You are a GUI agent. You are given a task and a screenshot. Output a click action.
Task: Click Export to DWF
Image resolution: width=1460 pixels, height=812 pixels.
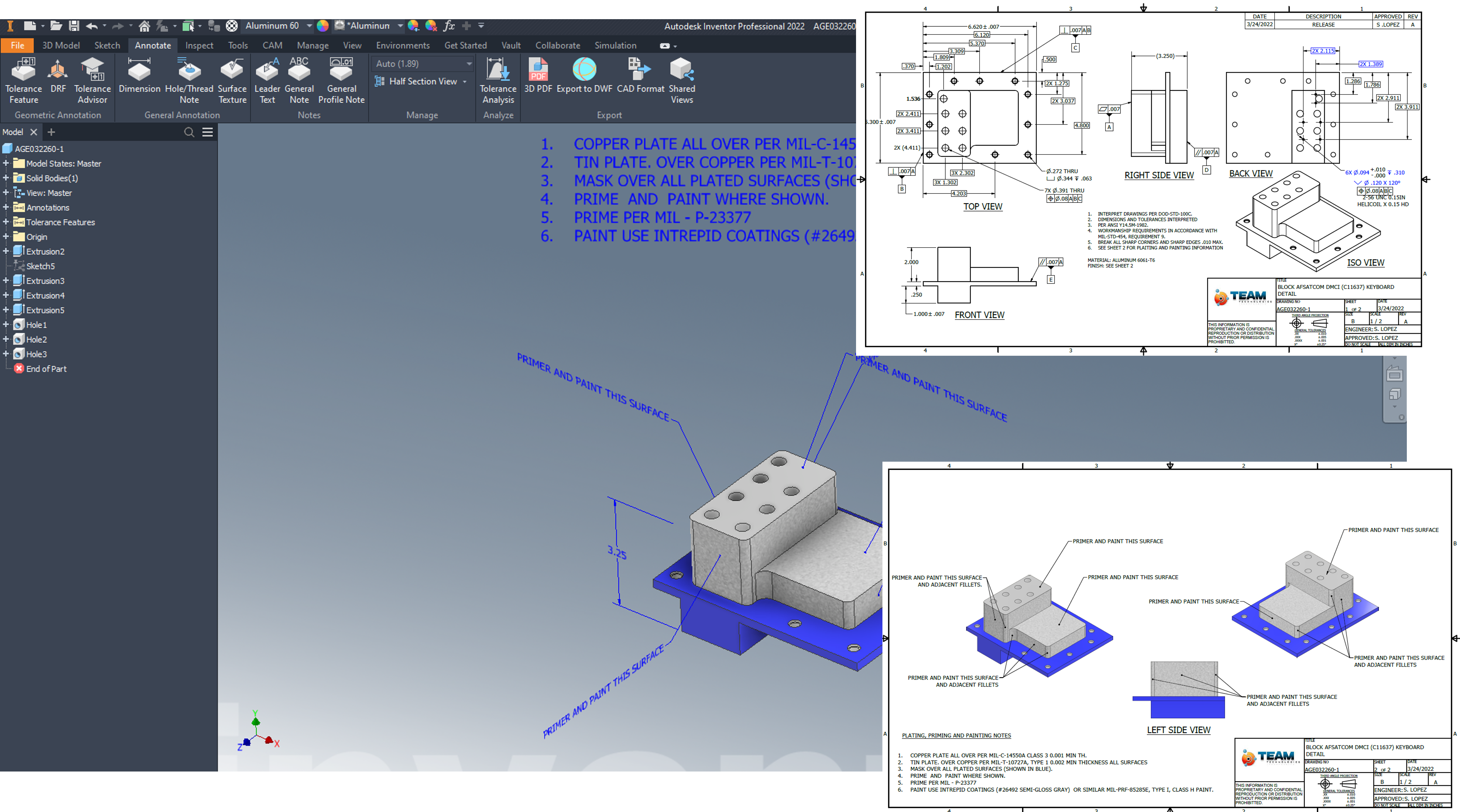(584, 75)
